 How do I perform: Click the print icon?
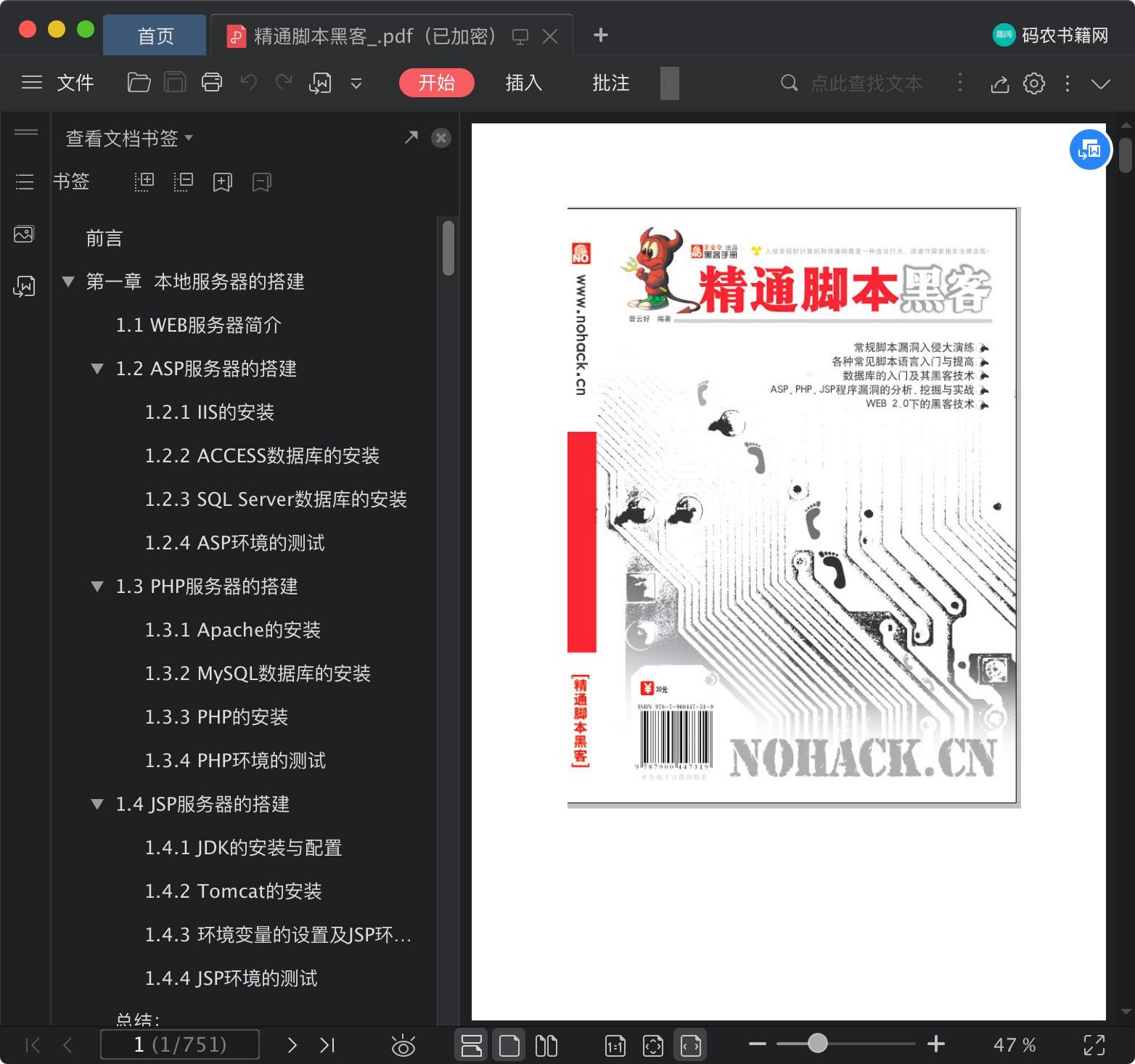click(x=212, y=83)
